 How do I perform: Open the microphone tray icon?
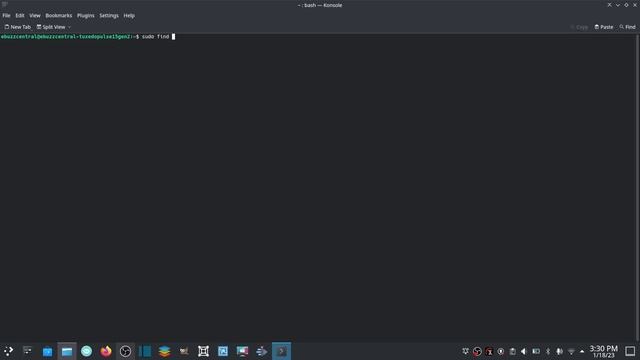(x=560, y=351)
